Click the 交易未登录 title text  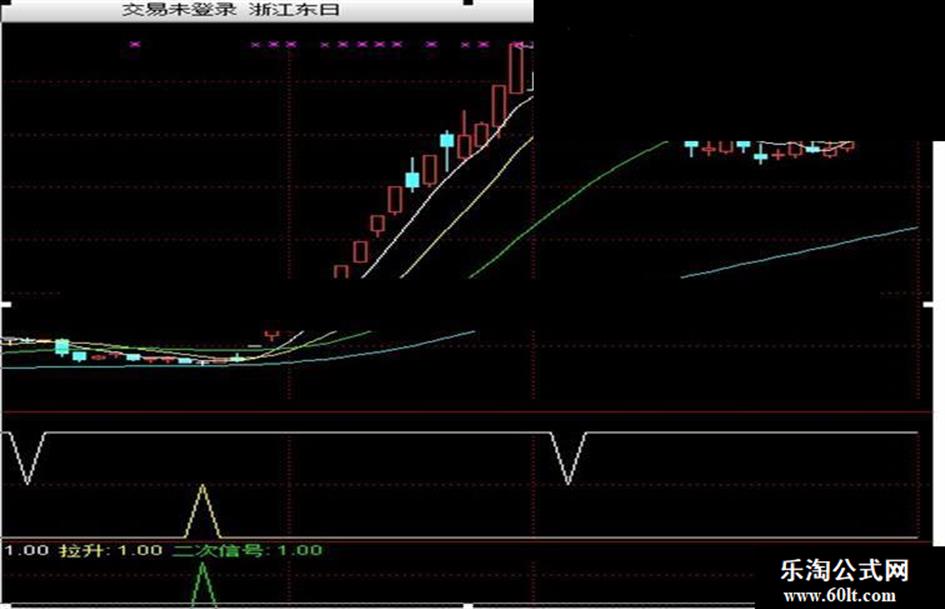point(179,10)
